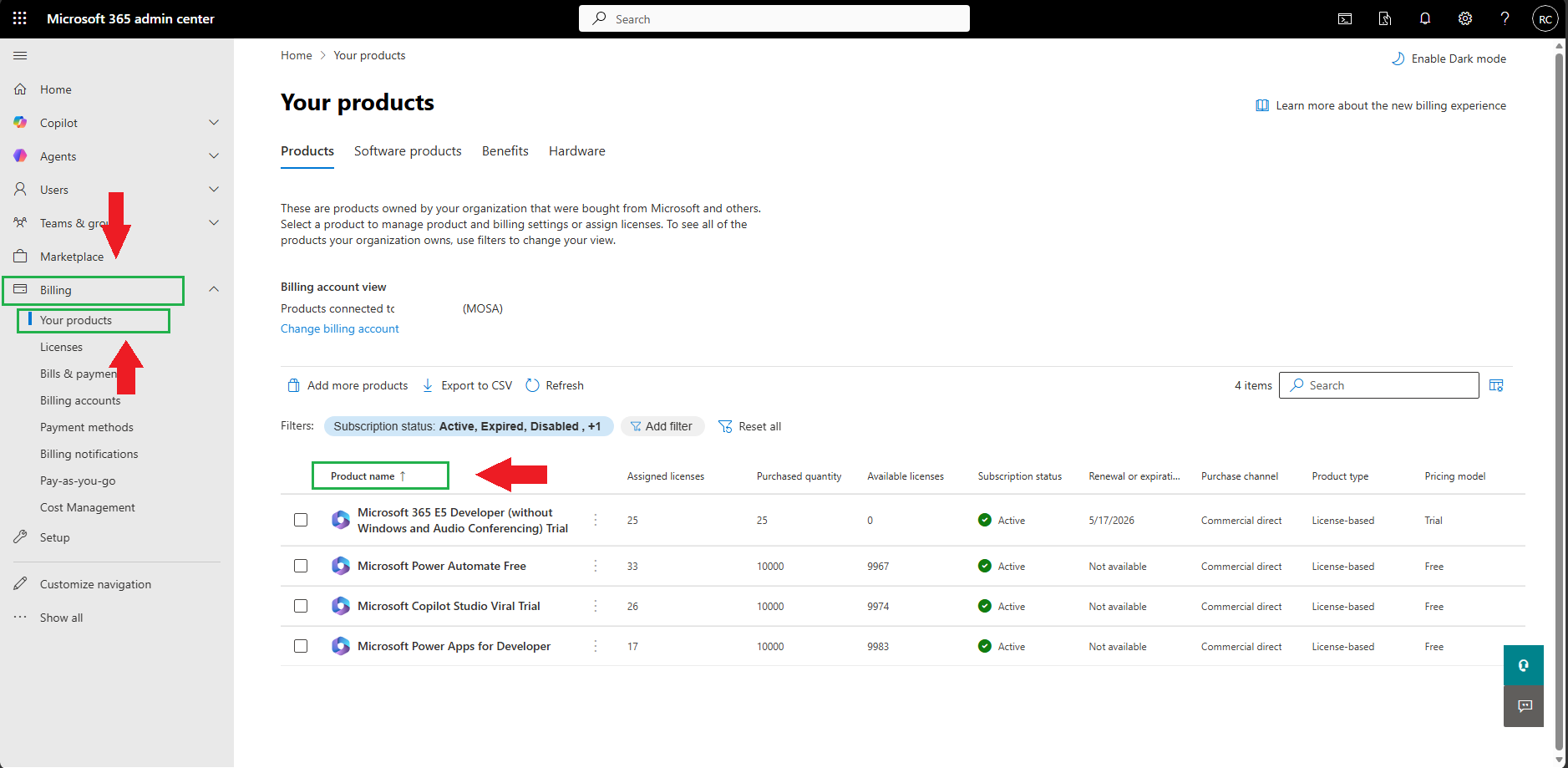
Task: Click the Active status icon for Copilot Studio Viral Trial
Action: [x=985, y=606]
